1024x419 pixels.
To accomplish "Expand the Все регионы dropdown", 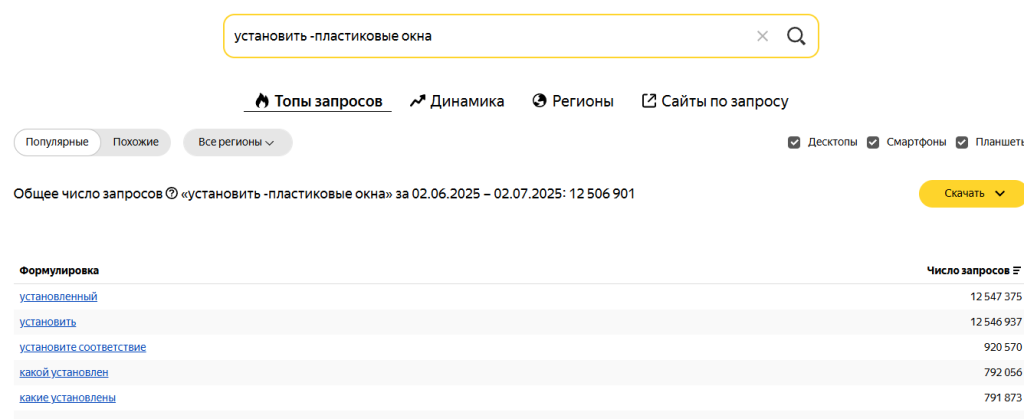I will (x=237, y=142).
